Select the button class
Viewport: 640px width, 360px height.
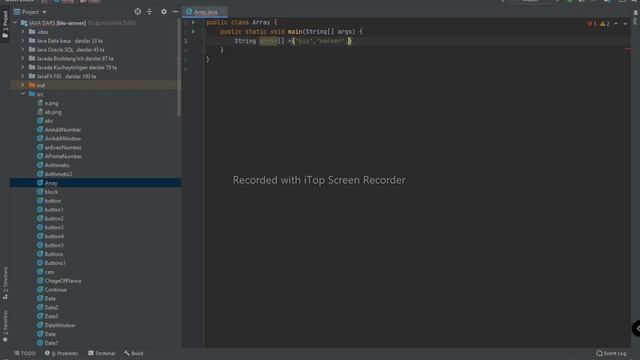[x=49, y=201]
